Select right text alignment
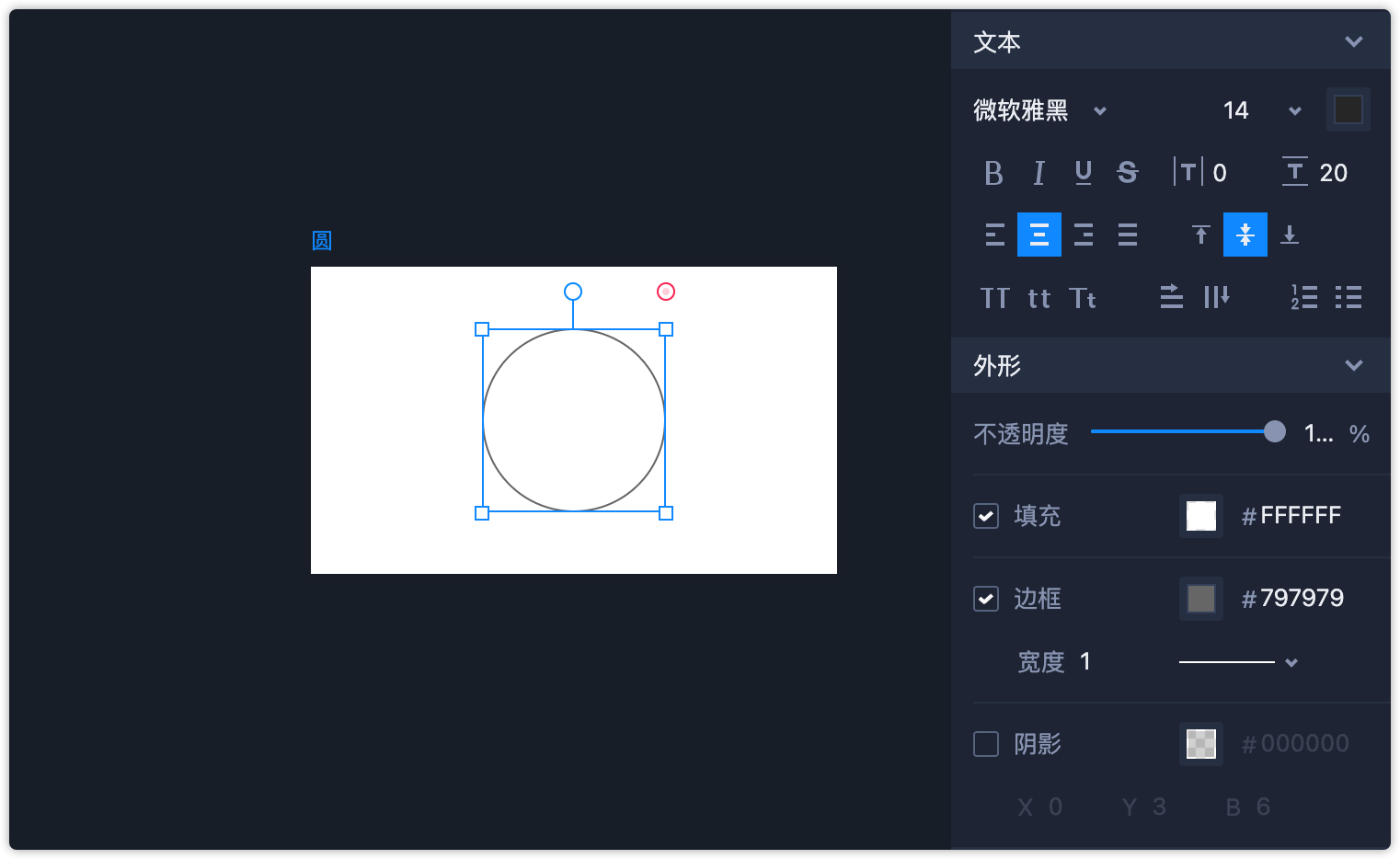The width and height of the screenshot is (1400, 859). click(1084, 235)
